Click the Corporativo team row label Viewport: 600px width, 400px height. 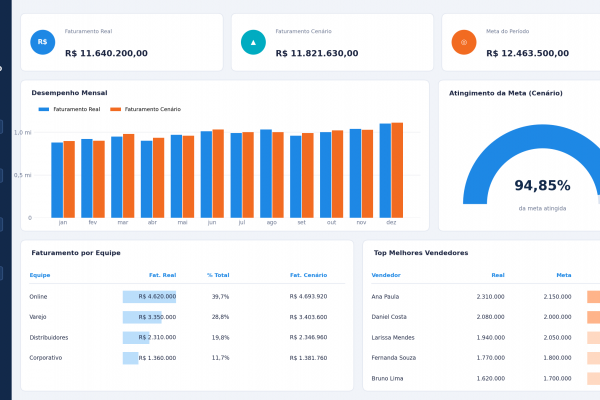46,358
